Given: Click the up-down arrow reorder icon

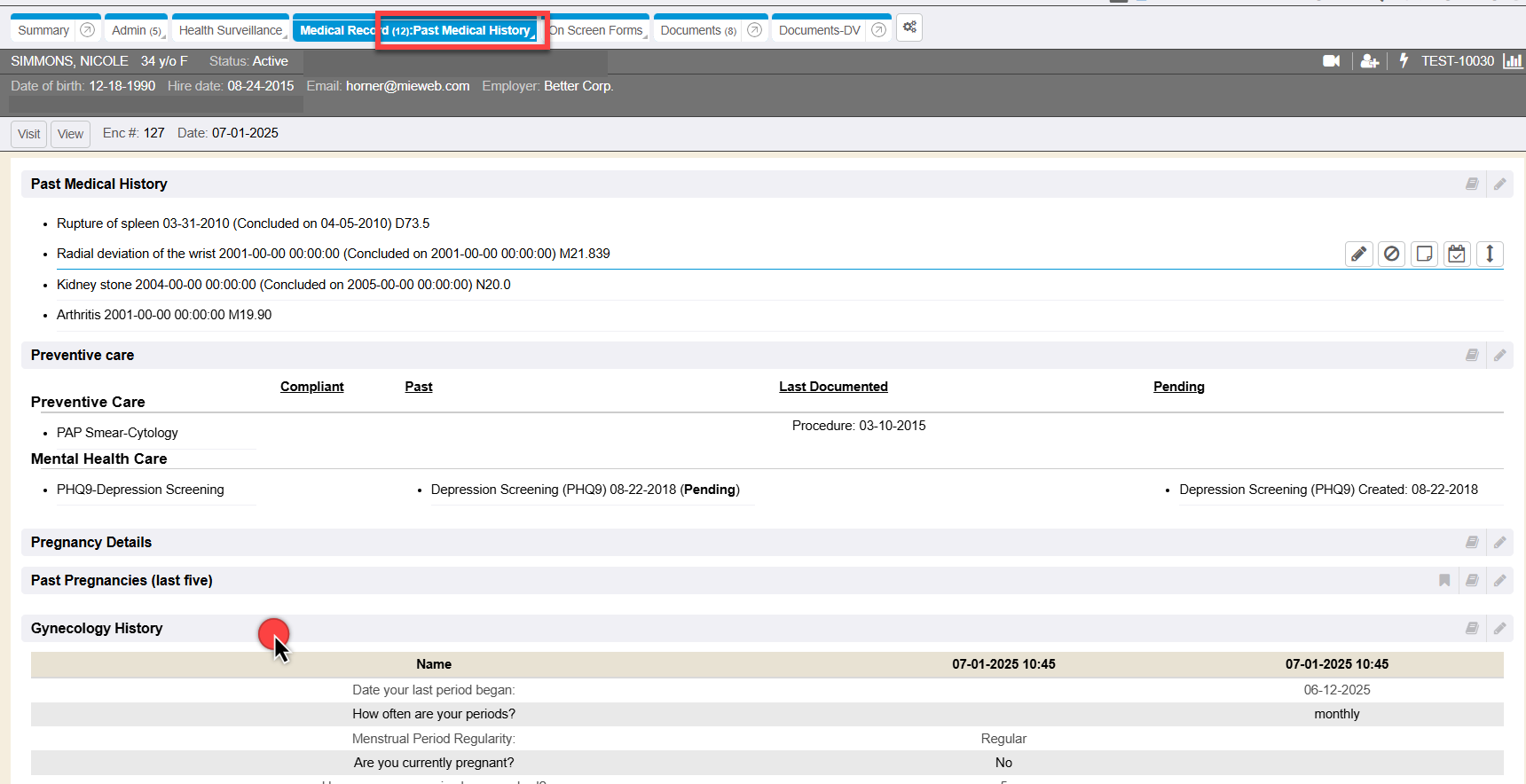Looking at the screenshot, I should click(1490, 255).
